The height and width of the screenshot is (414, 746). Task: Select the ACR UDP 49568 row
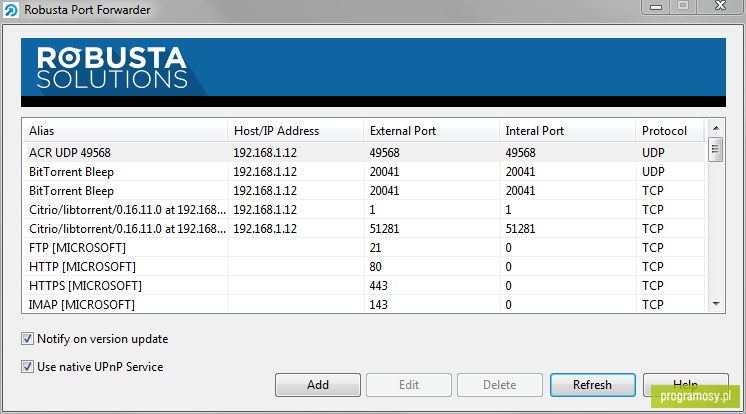point(364,153)
